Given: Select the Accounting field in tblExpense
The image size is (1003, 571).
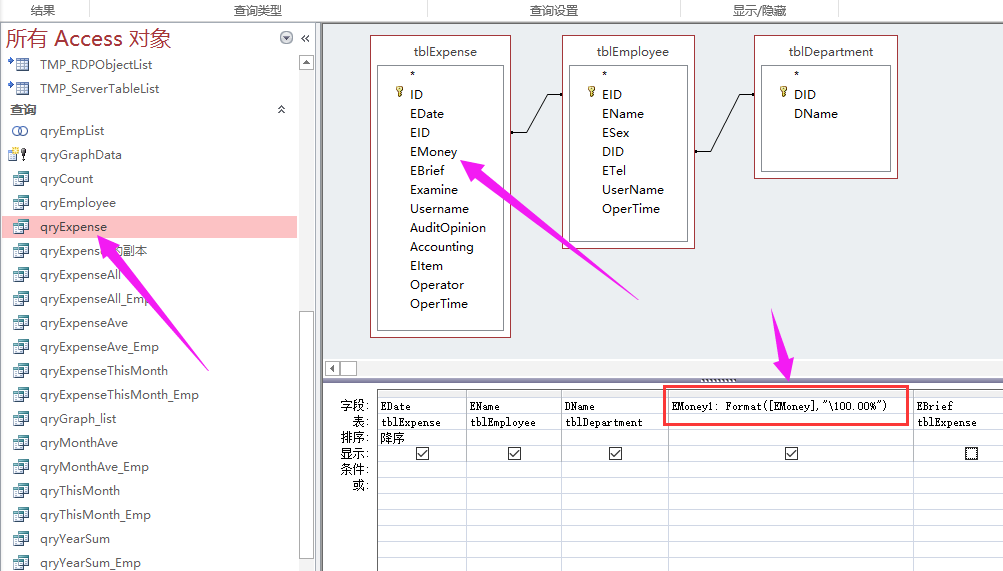Looking at the screenshot, I should pyautogui.click(x=441, y=247).
